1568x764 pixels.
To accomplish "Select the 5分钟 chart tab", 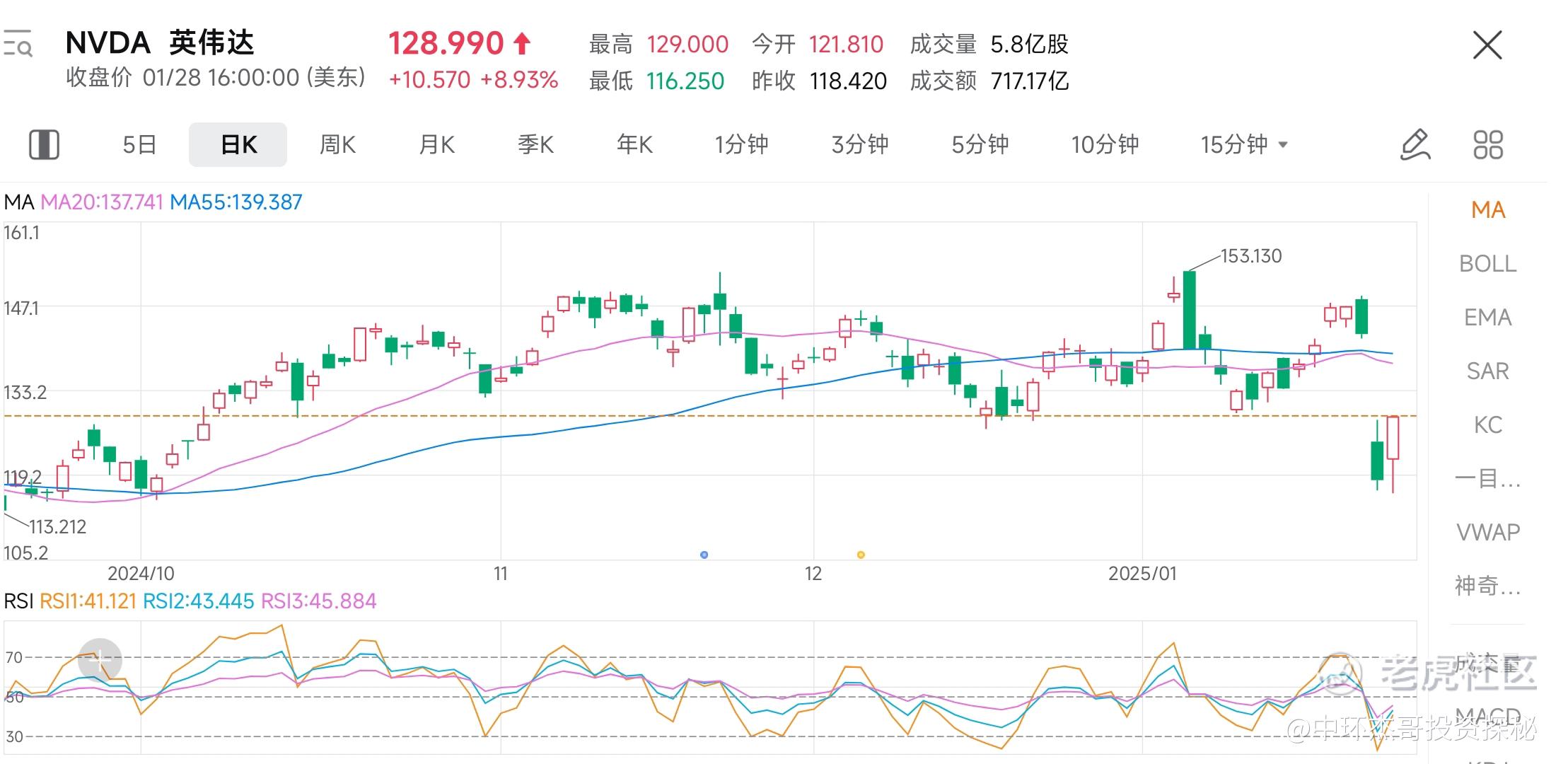I will (980, 144).
